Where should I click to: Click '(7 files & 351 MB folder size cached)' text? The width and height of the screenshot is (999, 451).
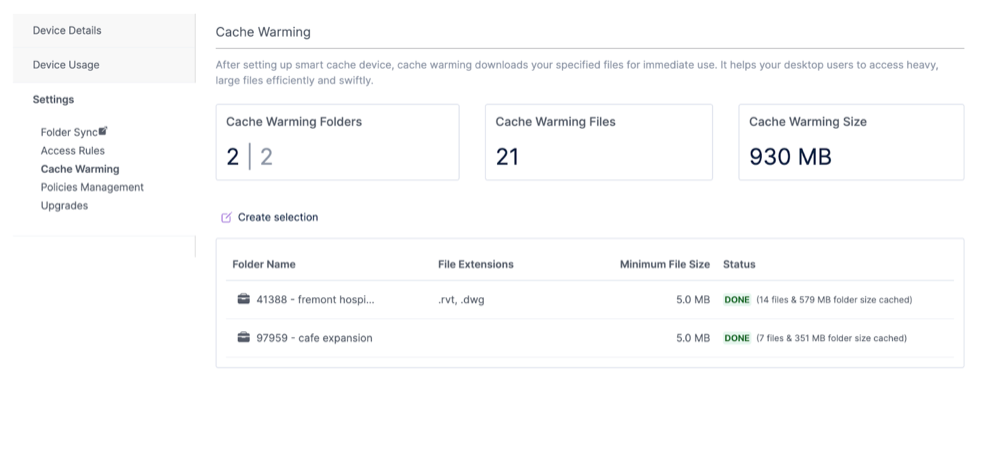pos(831,338)
